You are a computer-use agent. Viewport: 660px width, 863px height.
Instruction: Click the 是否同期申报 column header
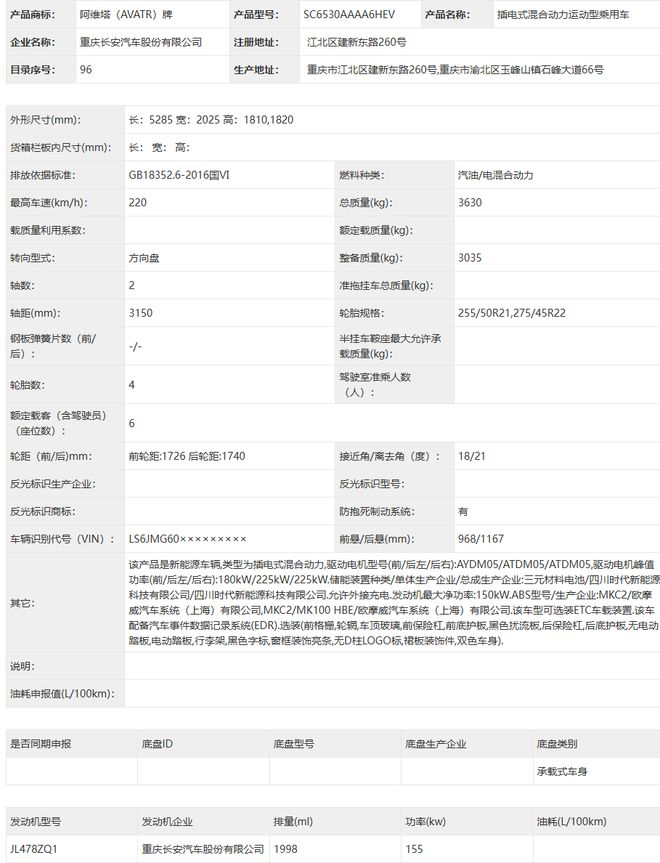coord(41,744)
